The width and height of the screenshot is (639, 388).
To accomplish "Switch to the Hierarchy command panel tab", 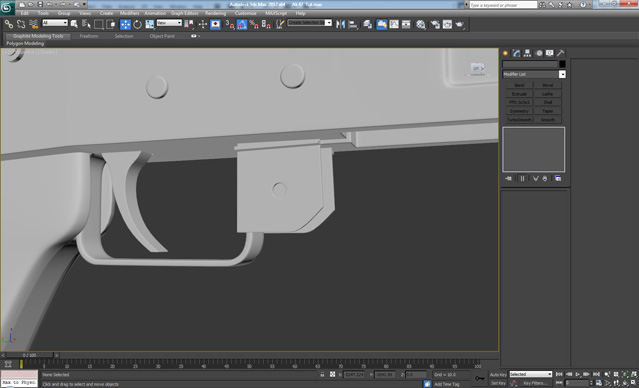I will (527, 53).
